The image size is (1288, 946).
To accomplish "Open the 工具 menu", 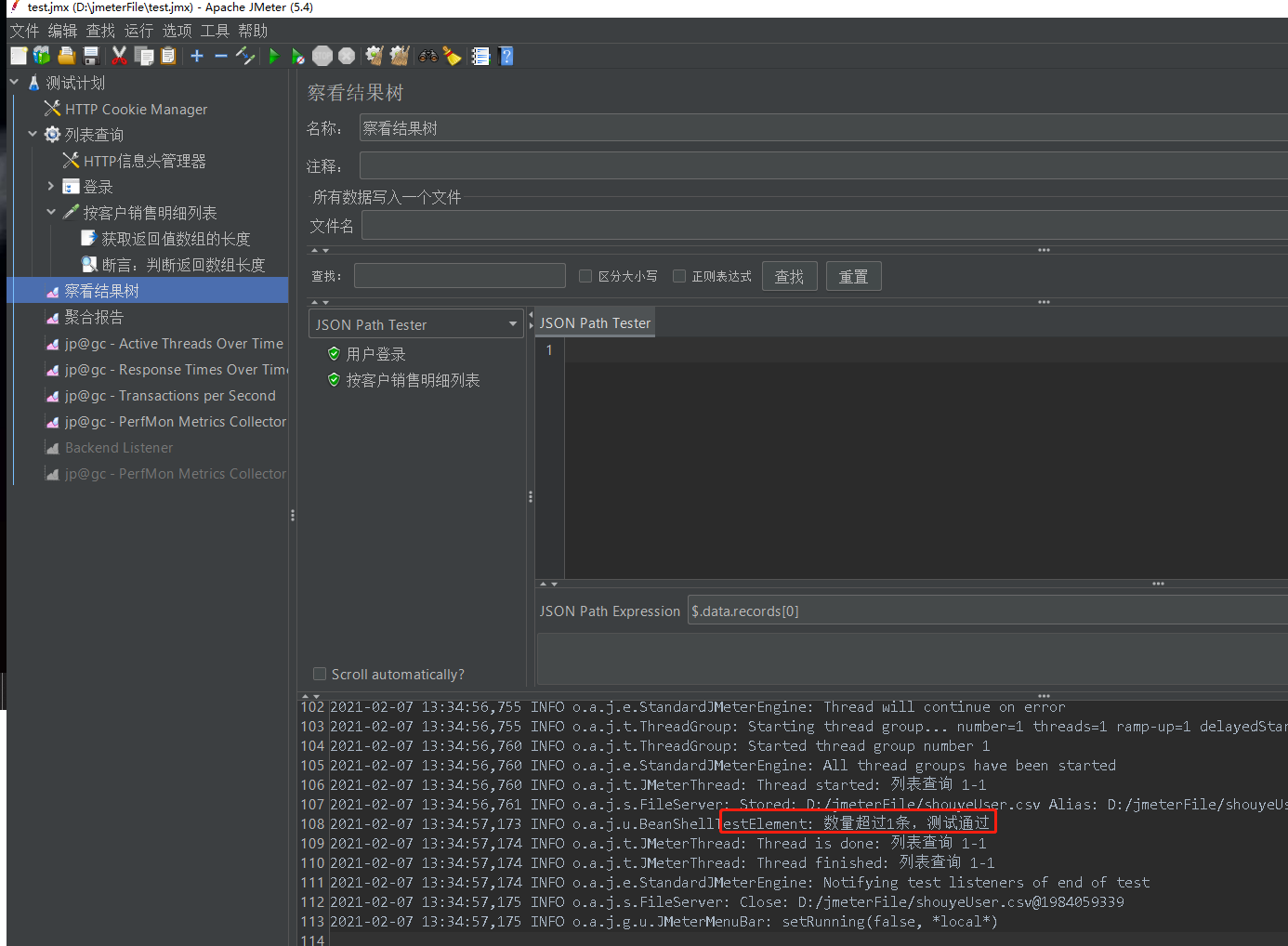I will (x=215, y=31).
